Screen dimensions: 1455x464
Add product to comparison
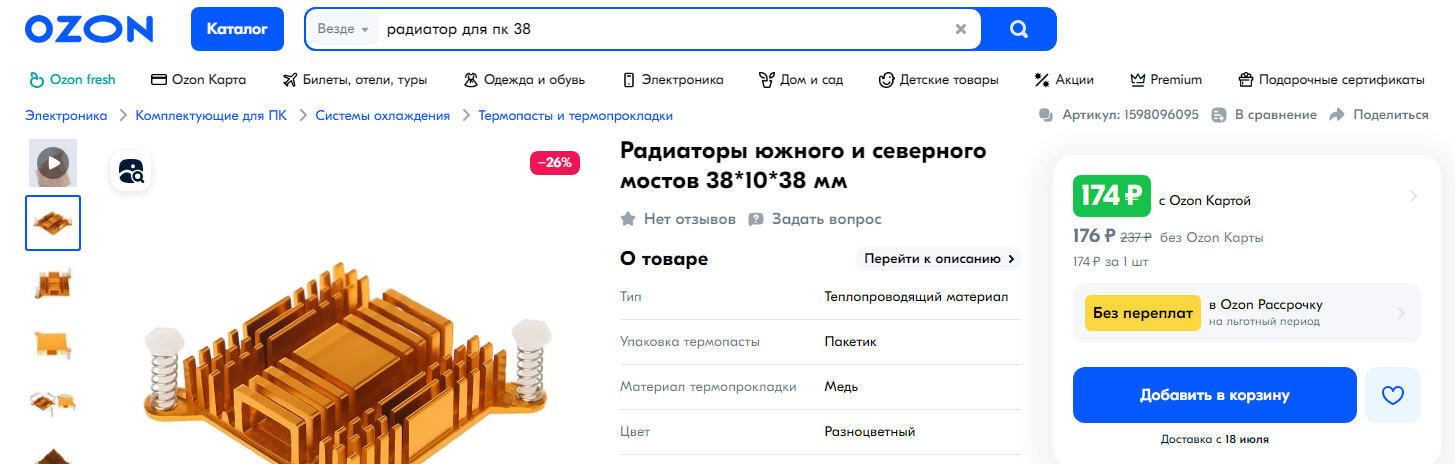pyautogui.click(x=1264, y=115)
